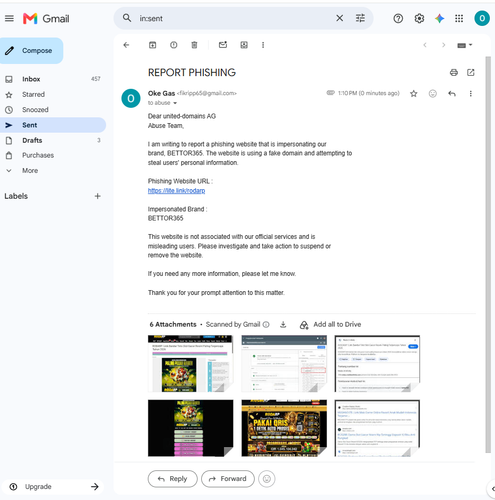Viewport: 495px width, 500px height.
Task: Open Settings gear icon
Action: point(419,18)
